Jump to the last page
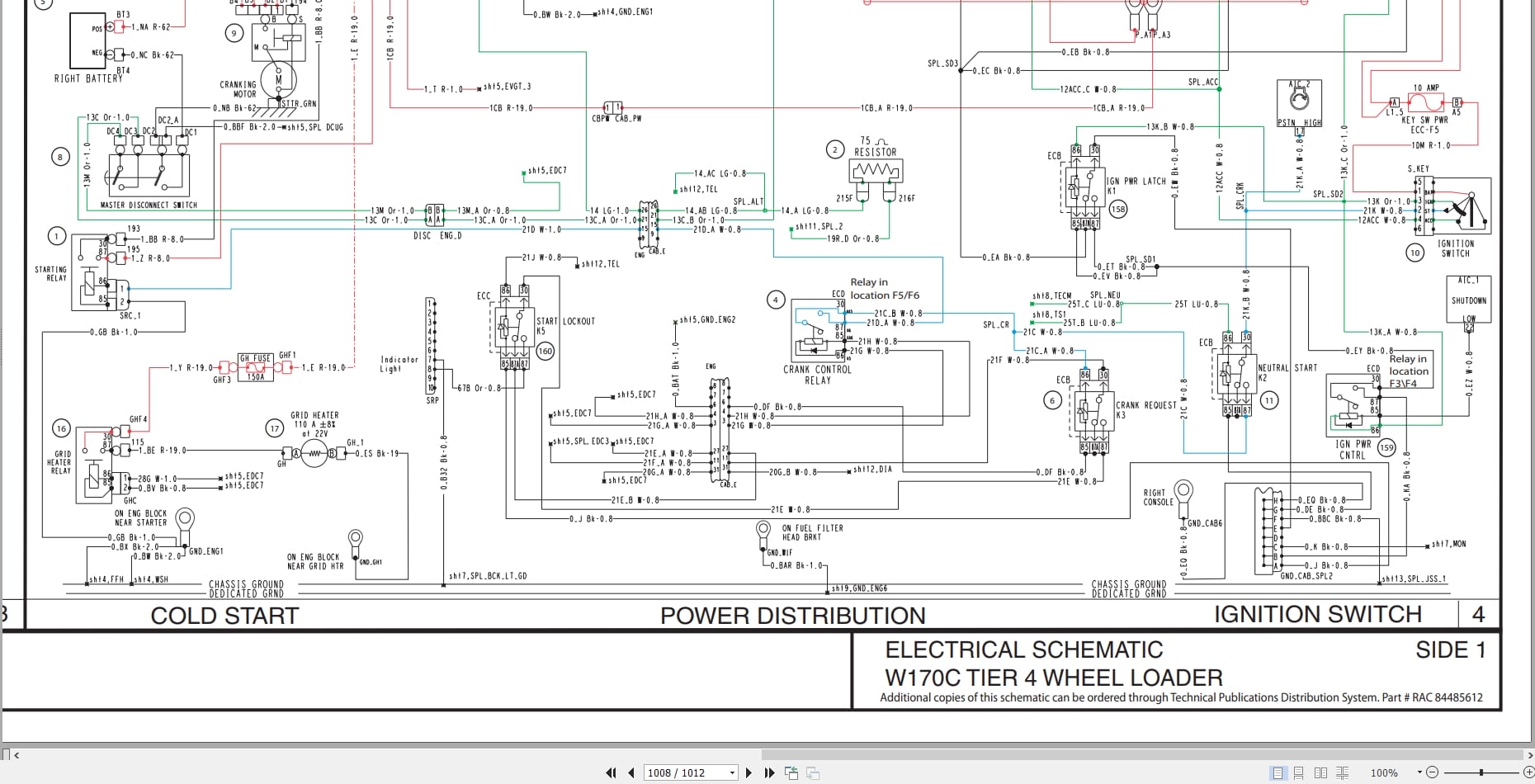1535x784 pixels. point(769,773)
